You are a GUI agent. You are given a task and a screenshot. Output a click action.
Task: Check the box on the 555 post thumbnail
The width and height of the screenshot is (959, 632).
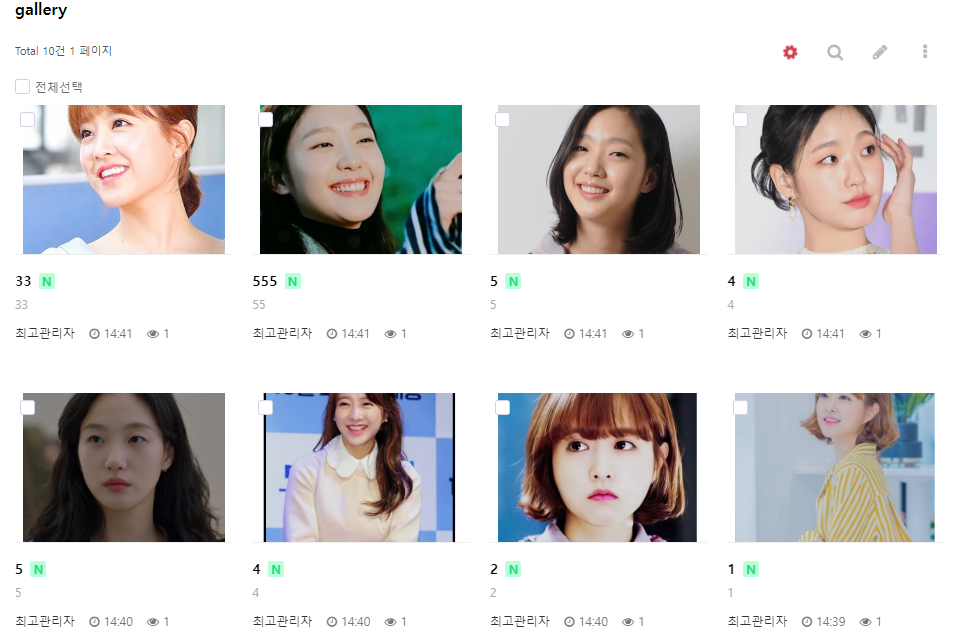click(x=265, y=119)
